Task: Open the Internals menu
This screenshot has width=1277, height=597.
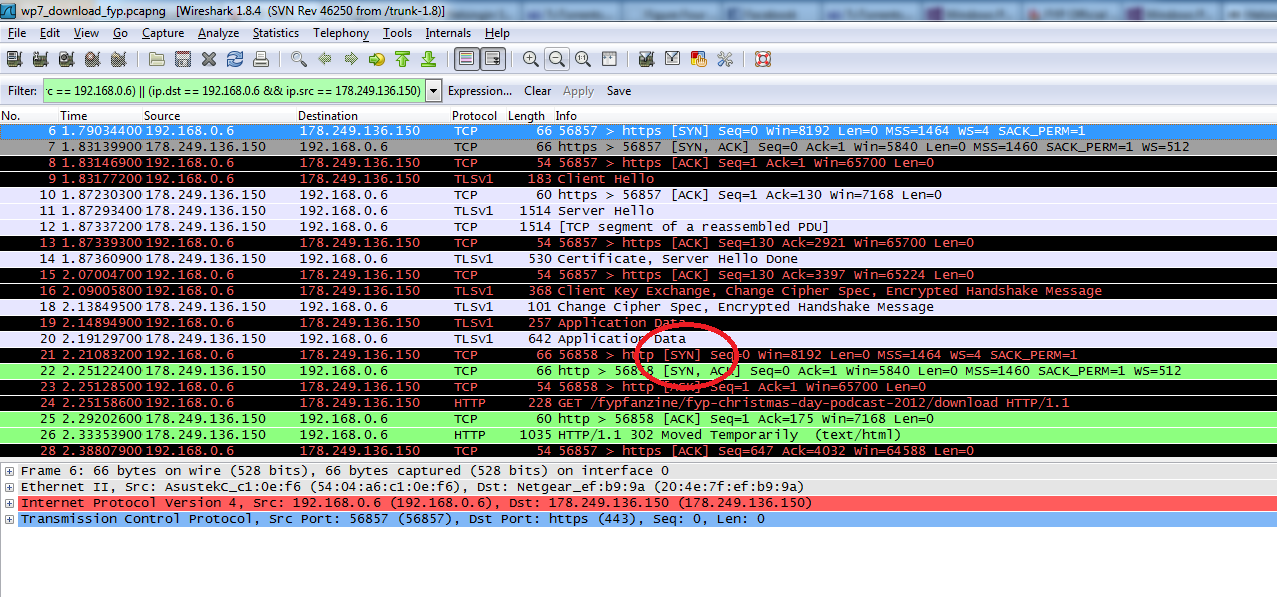Action: (448, 33)
